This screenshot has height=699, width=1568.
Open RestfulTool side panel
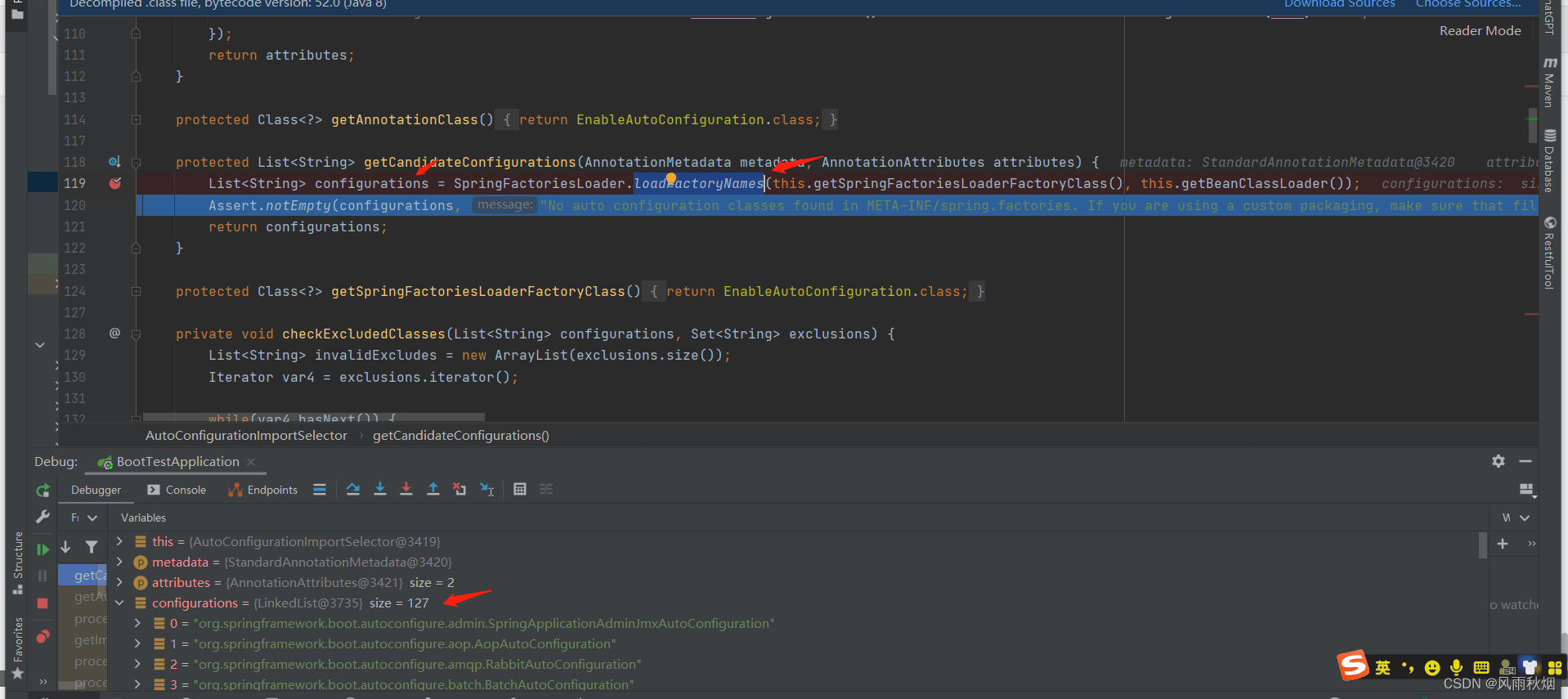coord(1549,253)
